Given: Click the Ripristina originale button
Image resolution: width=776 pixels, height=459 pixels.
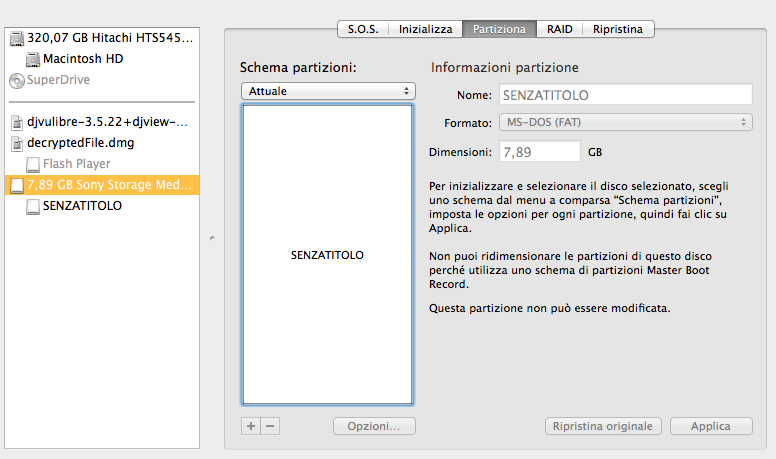Looking at the screenshot, I should tap(603, 426).
